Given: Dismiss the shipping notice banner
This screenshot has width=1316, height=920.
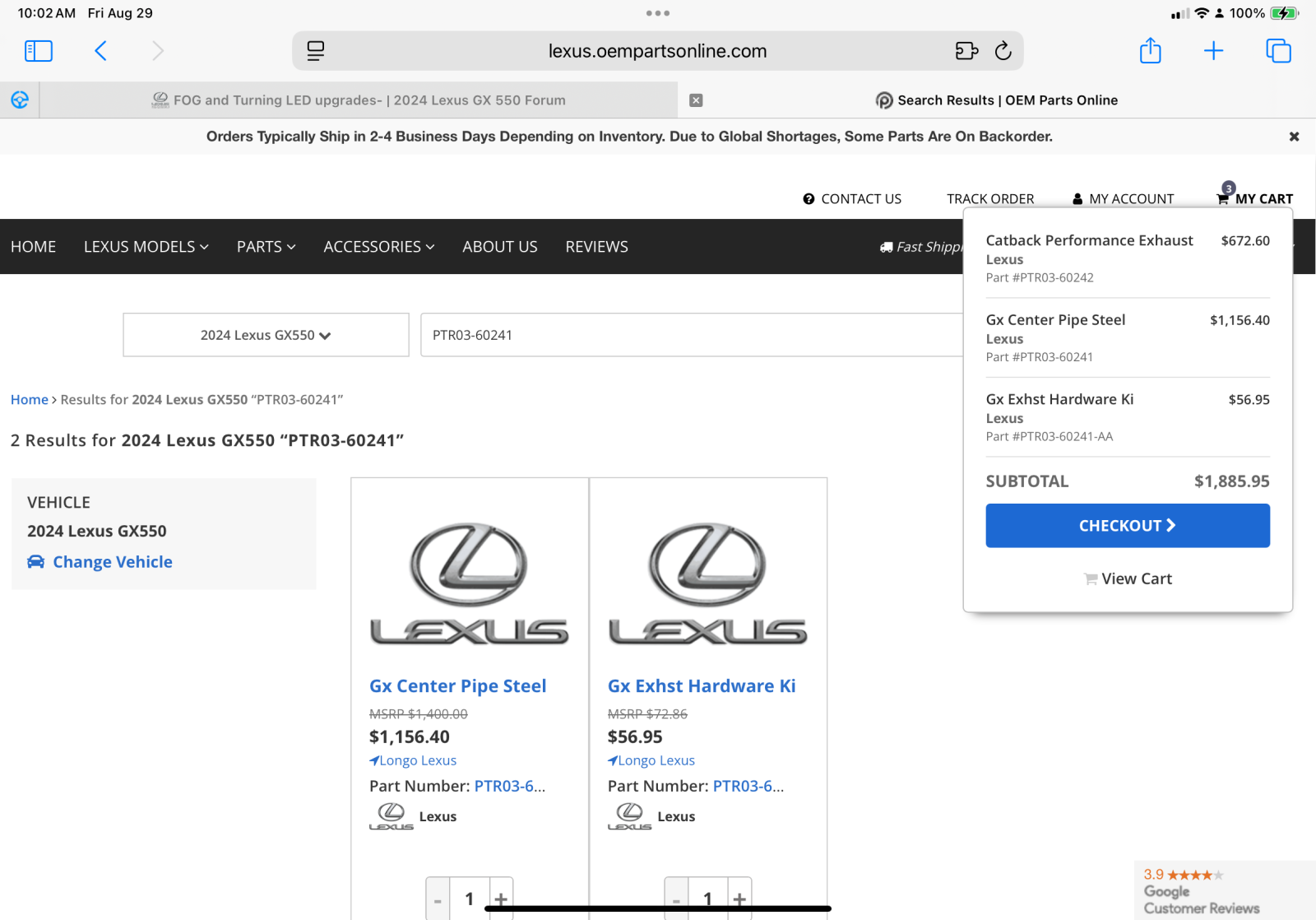Looking at the screenshot, I should coord(1294,137).
